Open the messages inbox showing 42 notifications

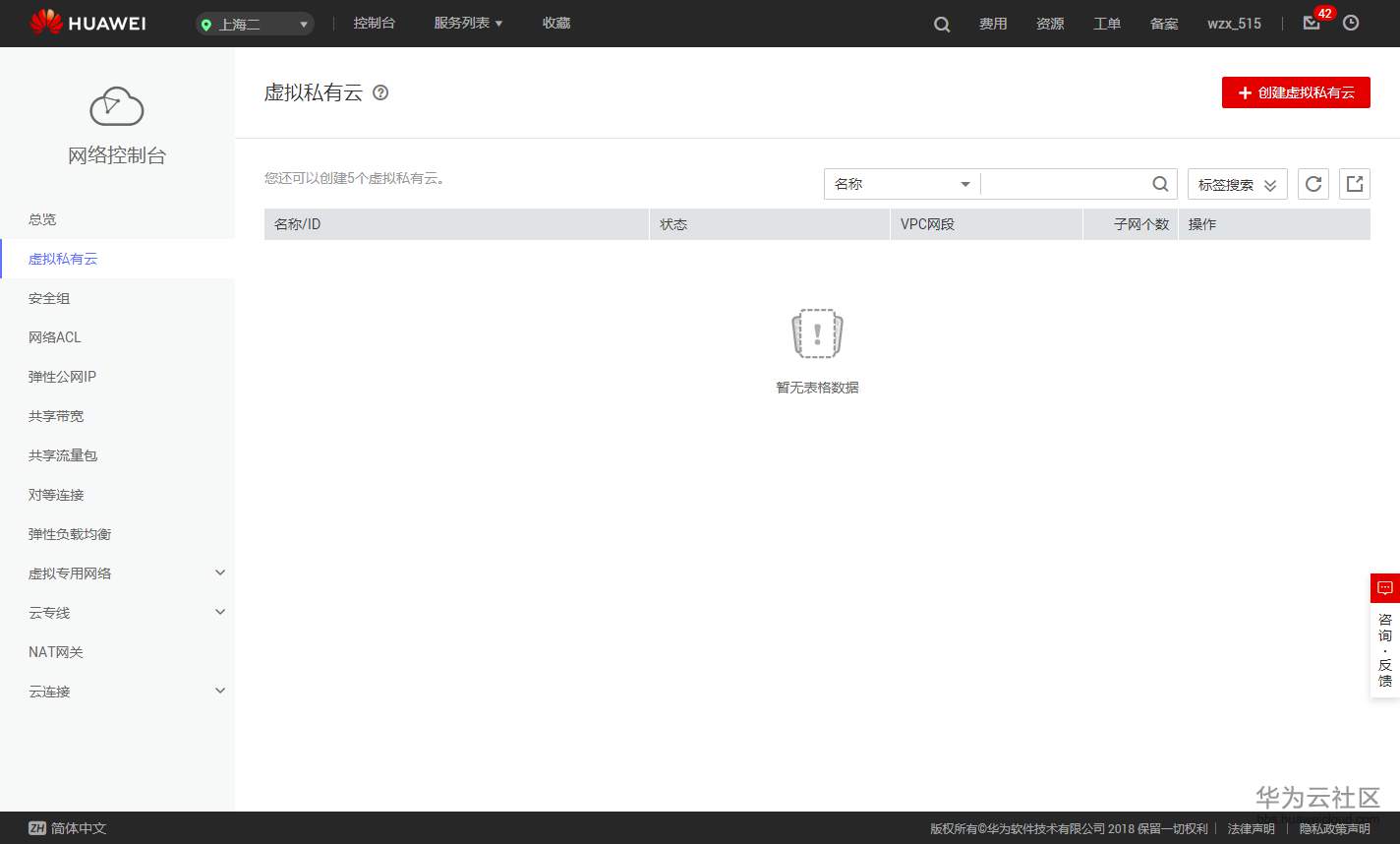(x=1311, y=23)
